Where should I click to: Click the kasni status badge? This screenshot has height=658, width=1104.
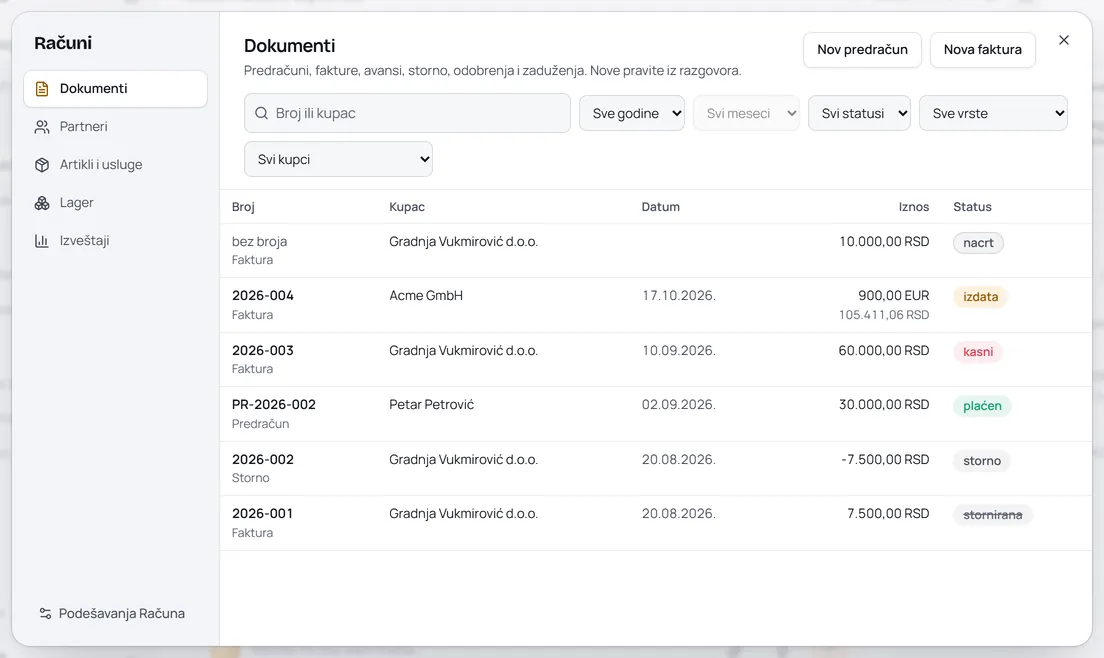point(978,352)
